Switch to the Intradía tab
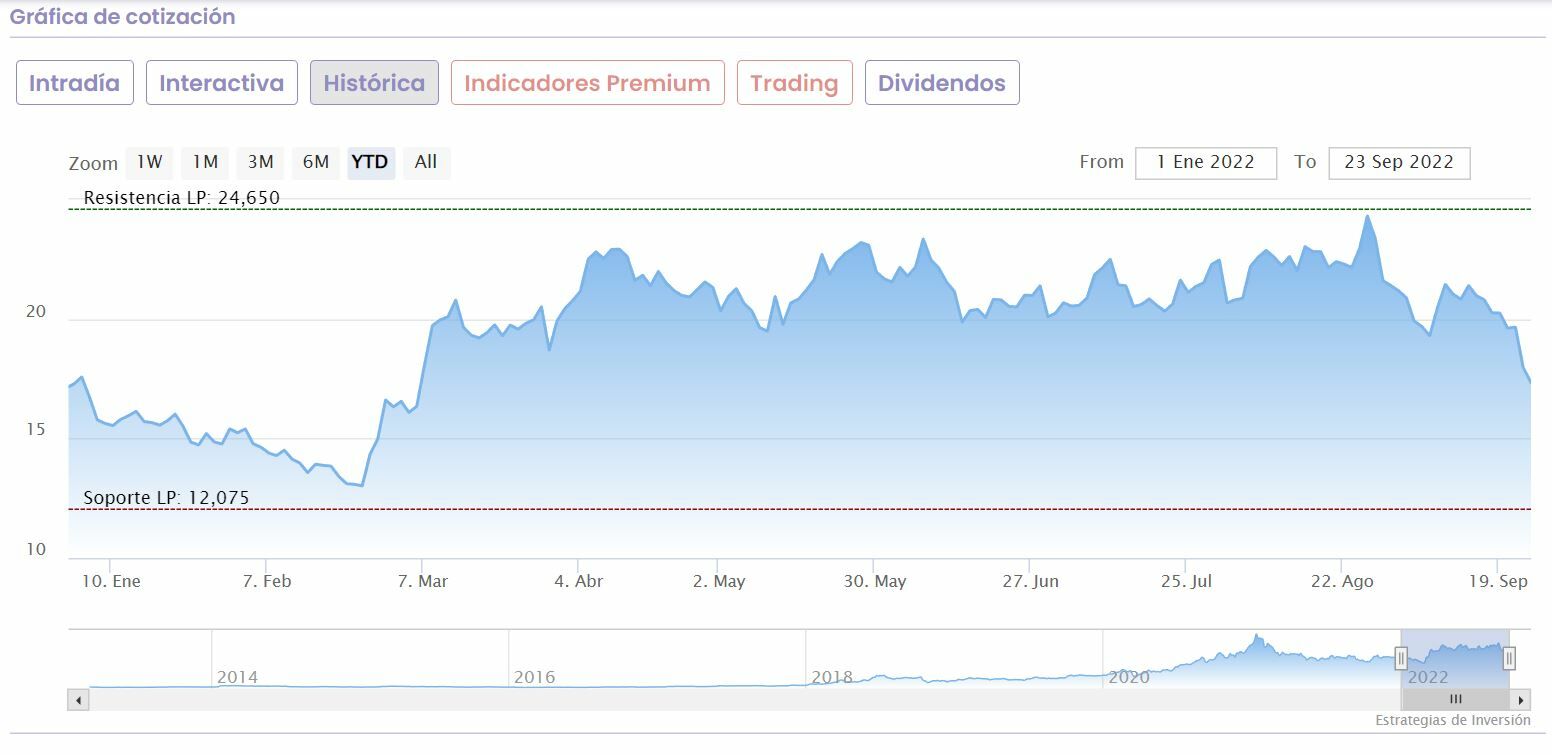Image resolution: width=1552 pixels, height=755 pixels. point(74,83)
